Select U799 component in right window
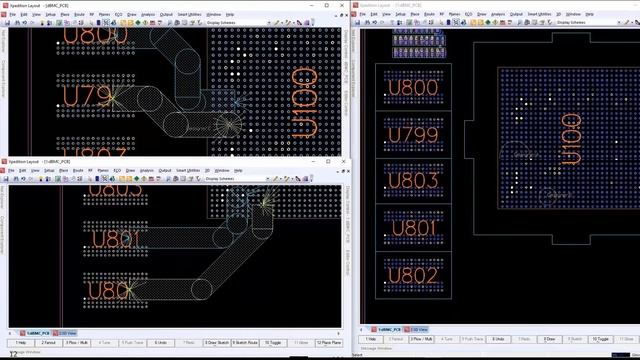The width and height of the screenshot is (640, 360). [x=413, y=134]
